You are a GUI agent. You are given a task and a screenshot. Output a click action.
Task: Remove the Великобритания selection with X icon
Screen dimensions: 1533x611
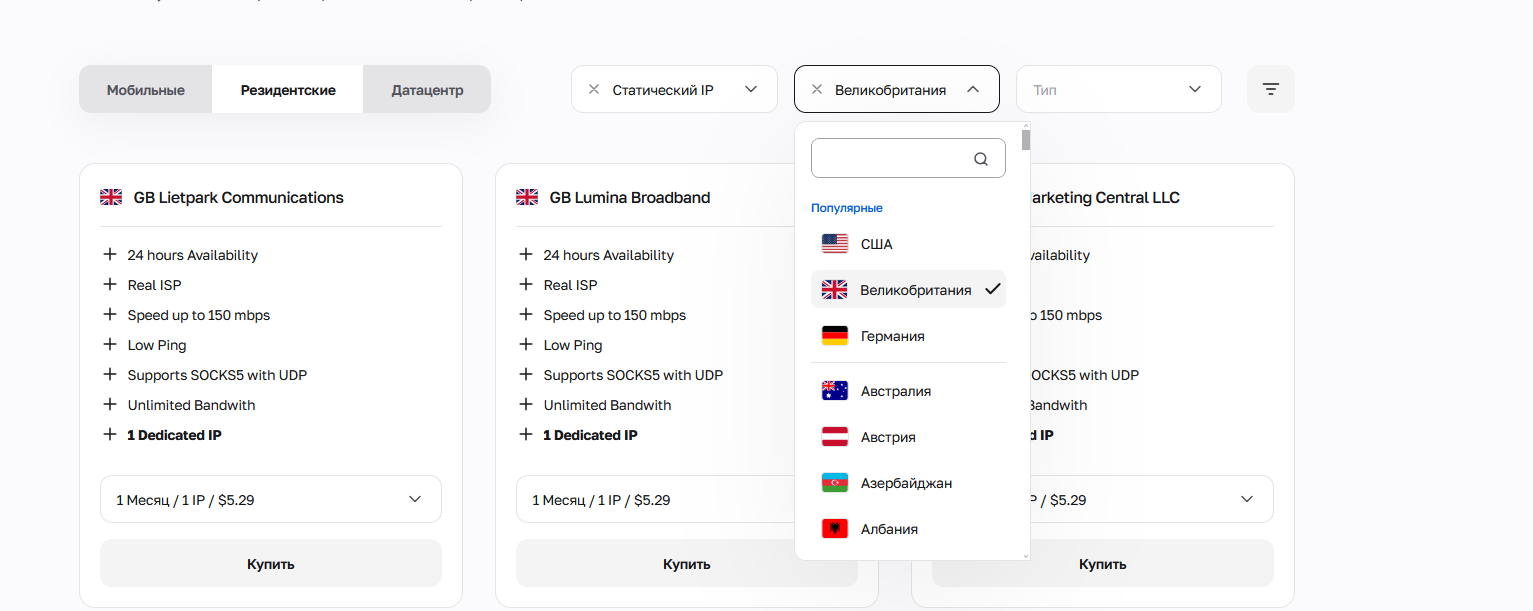pos(817,89)
